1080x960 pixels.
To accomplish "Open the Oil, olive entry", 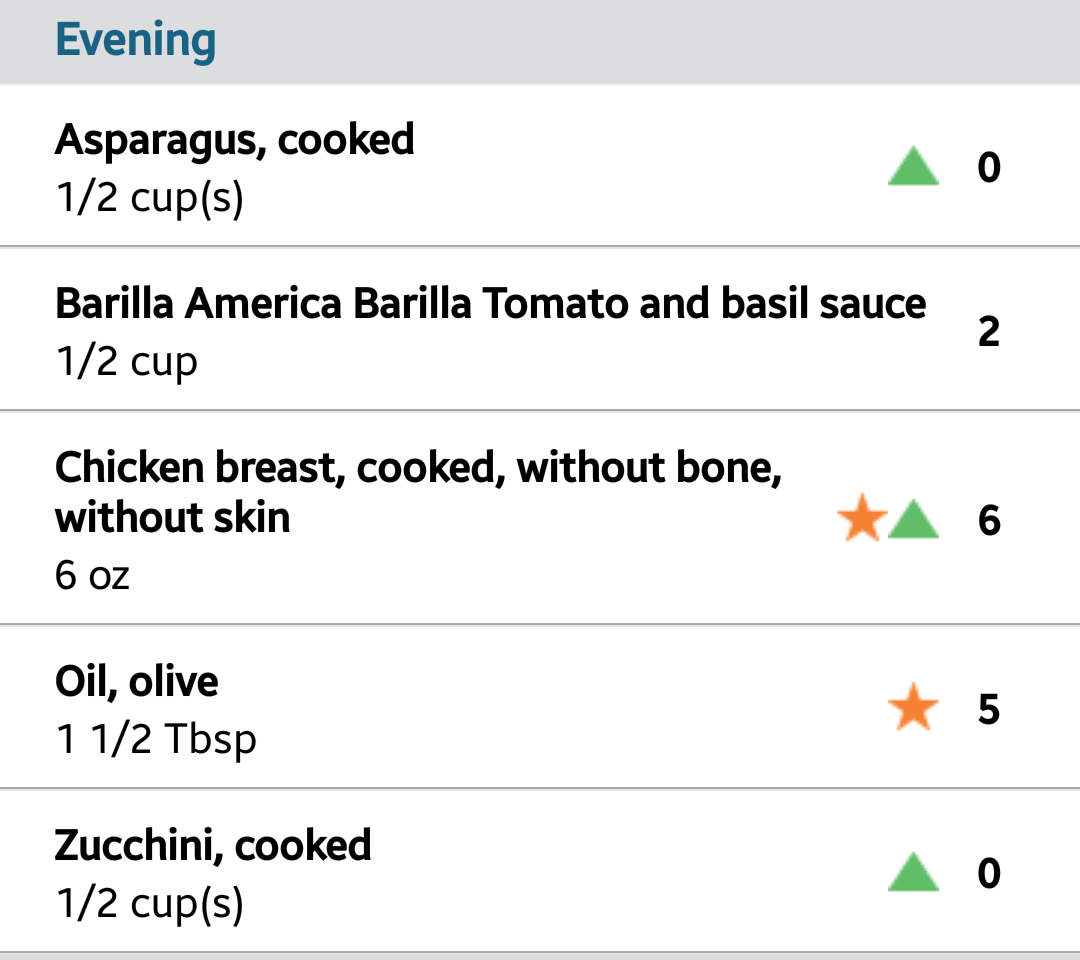I will pos(137,682).
